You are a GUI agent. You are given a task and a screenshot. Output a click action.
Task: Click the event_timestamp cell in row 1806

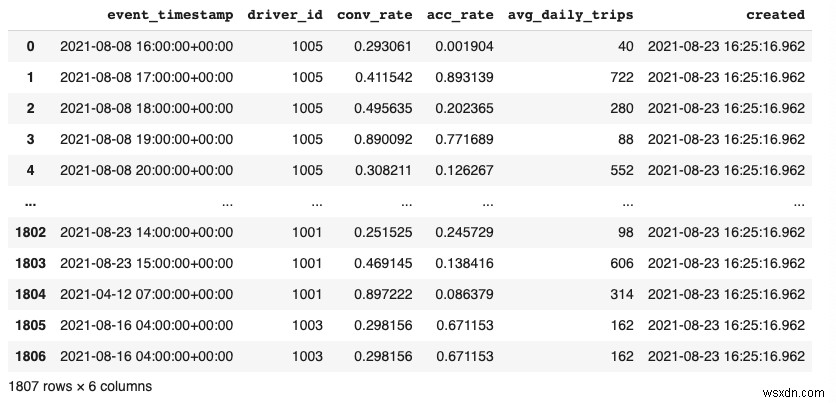click(x=147, y=356)
